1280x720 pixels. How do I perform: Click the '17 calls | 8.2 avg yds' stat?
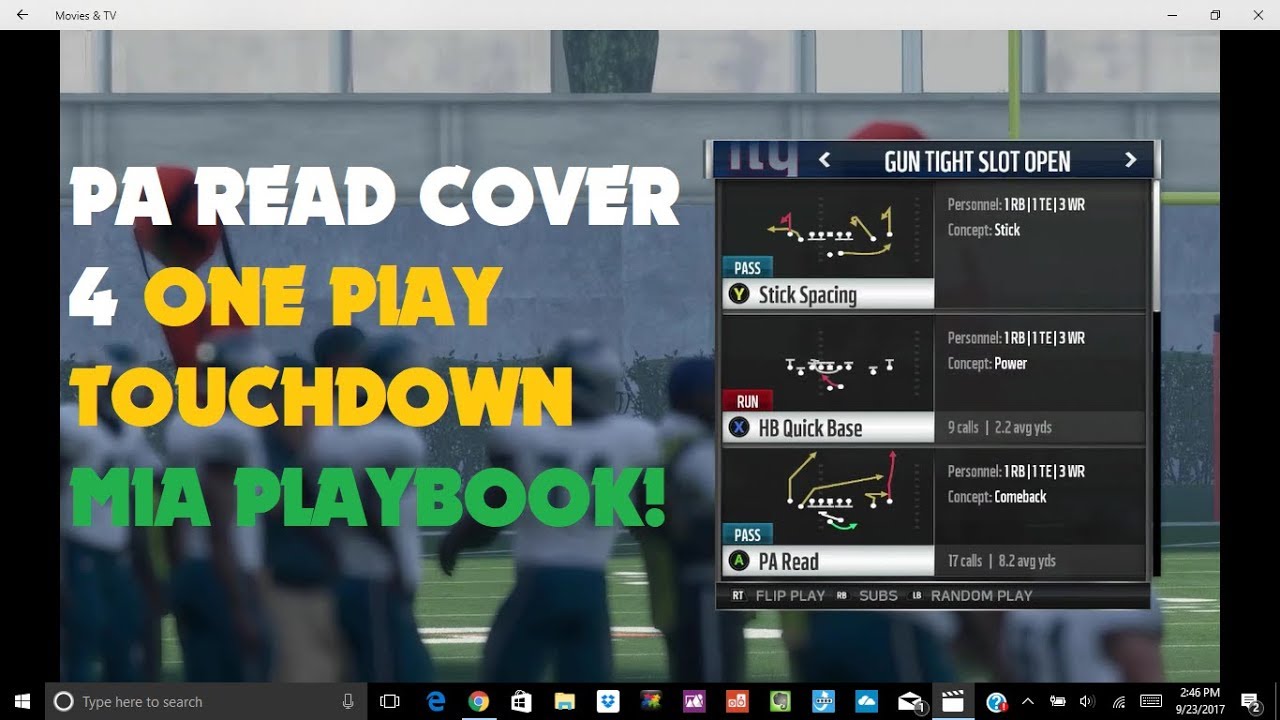(x=1001, y=561)
